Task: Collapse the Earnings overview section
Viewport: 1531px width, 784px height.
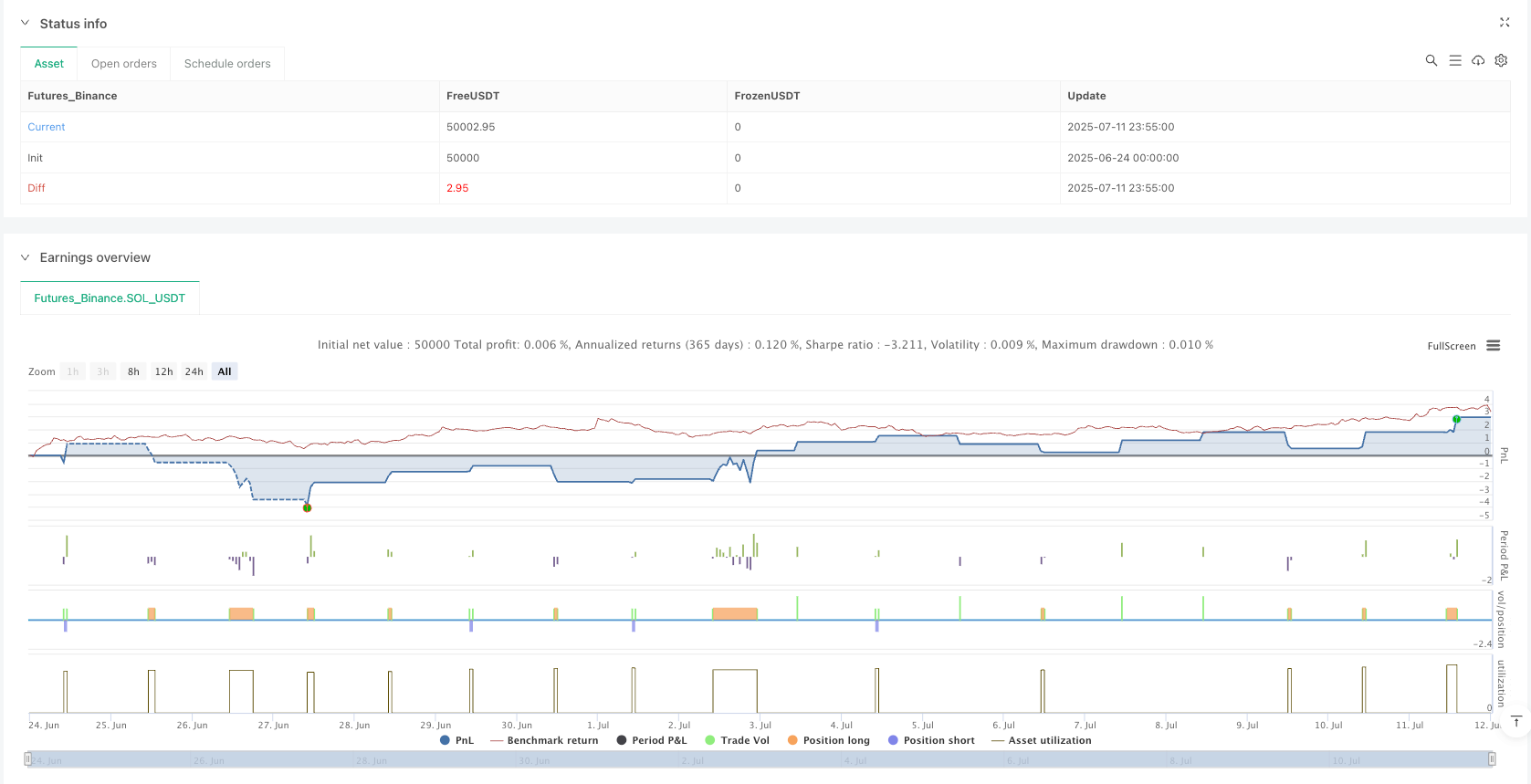Action: [26, 257]
